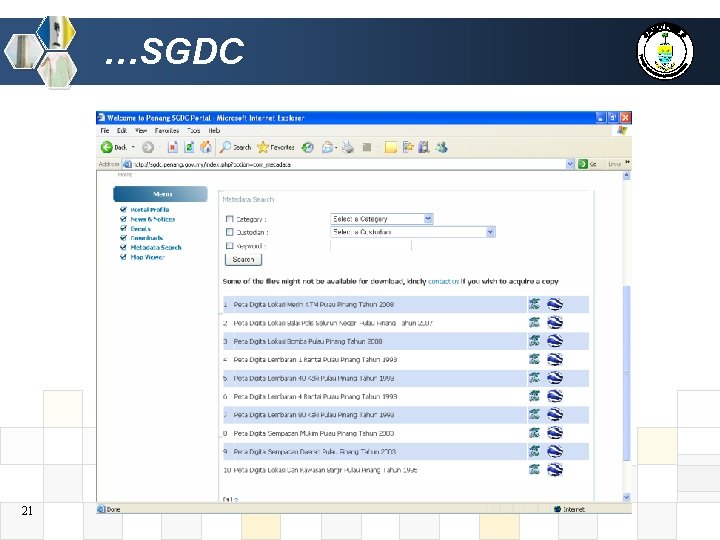This screenshot has height=540, width=720.
Task: Select row Peta Digita Lokasi Mesin ATM
Action: click(x=405, y=304)
